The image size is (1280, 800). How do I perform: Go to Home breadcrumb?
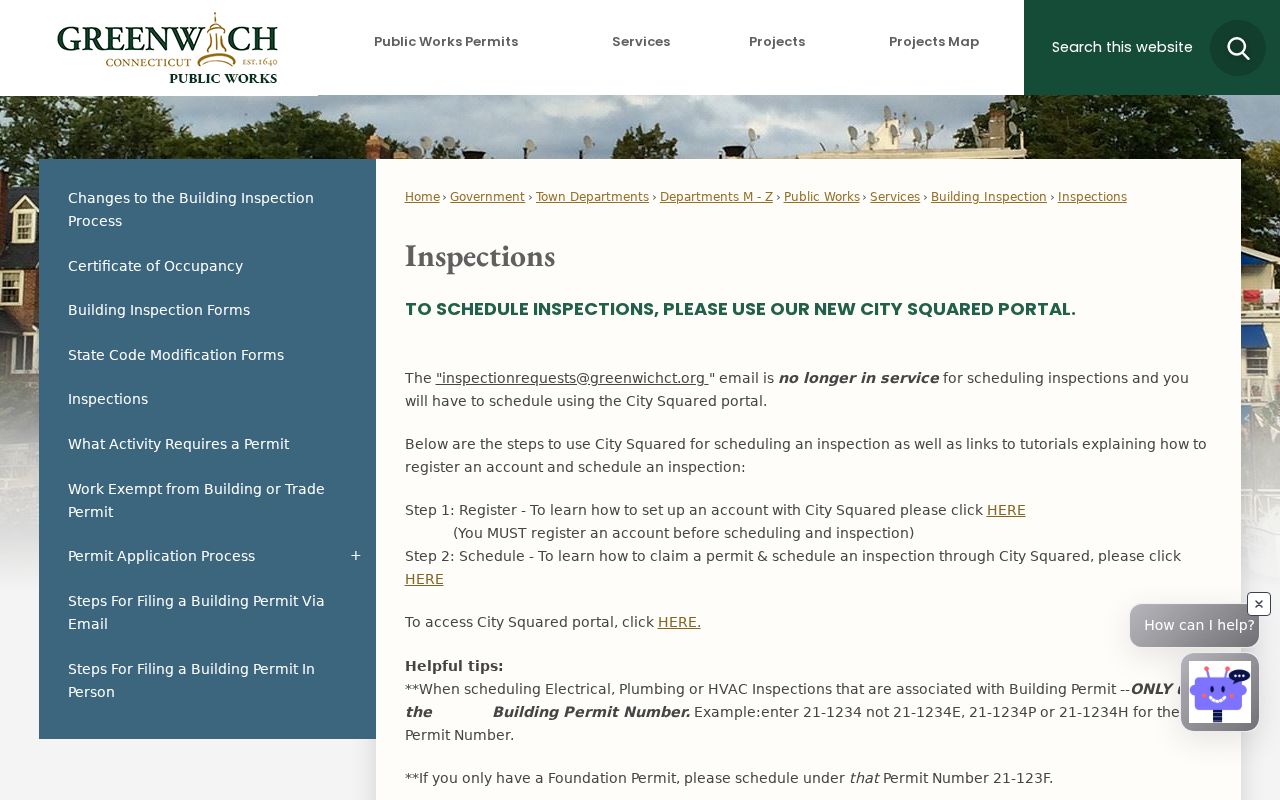(x=422, y=197)
